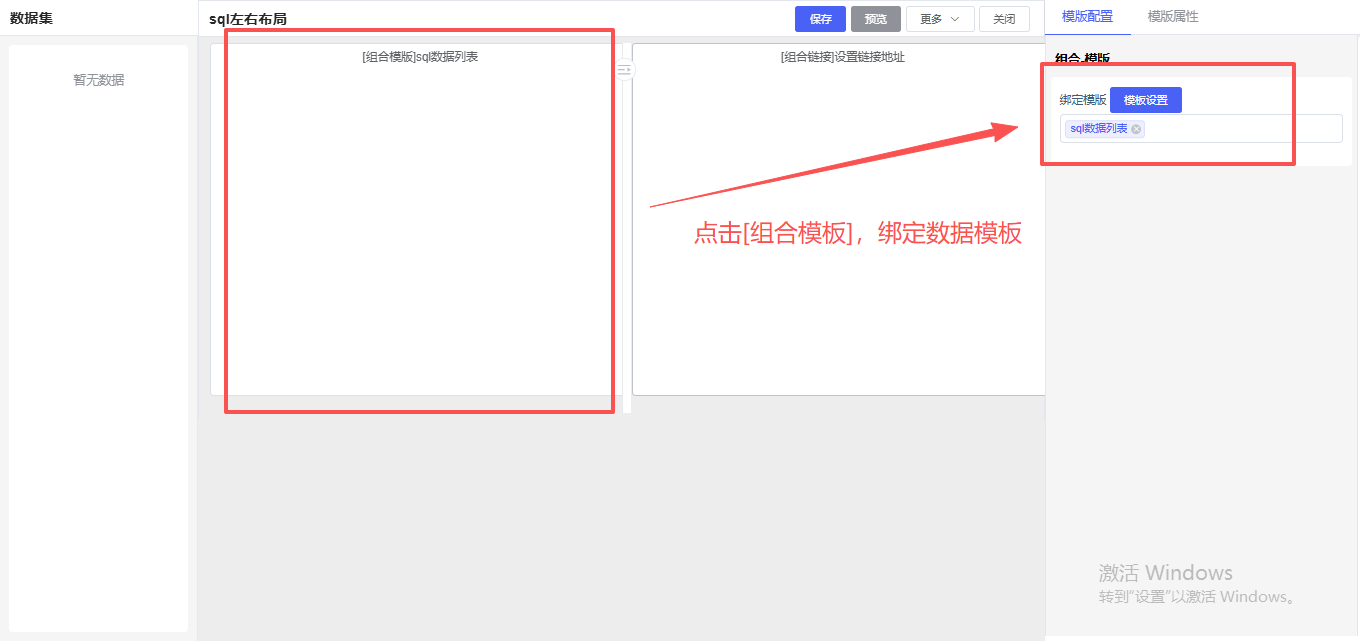1360x641 pixels.
Task: Click the 组合-模版 section heading
Action: coord(1082,59)
